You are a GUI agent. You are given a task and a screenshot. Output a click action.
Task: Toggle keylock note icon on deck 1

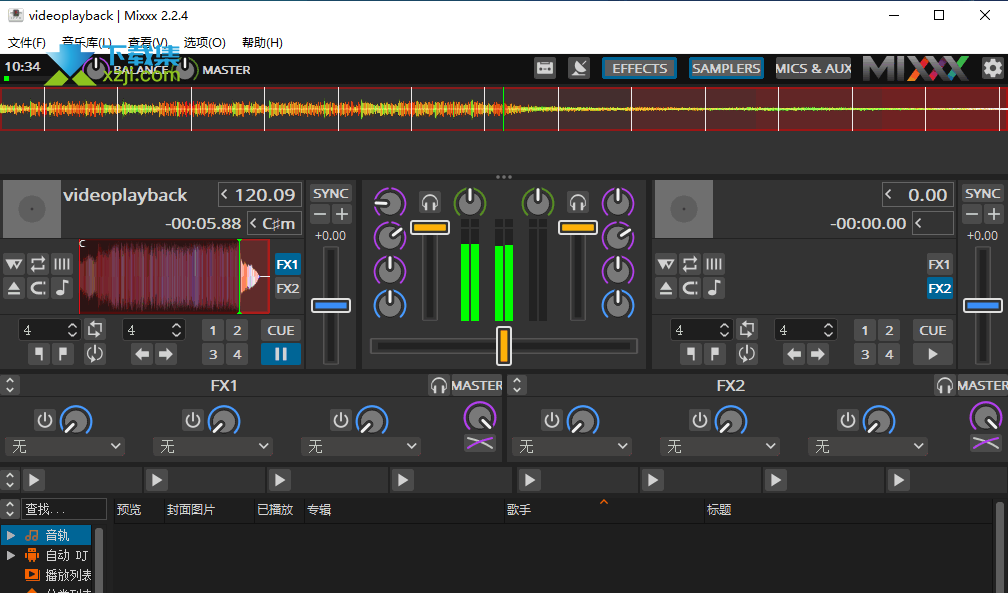(62, 287)
